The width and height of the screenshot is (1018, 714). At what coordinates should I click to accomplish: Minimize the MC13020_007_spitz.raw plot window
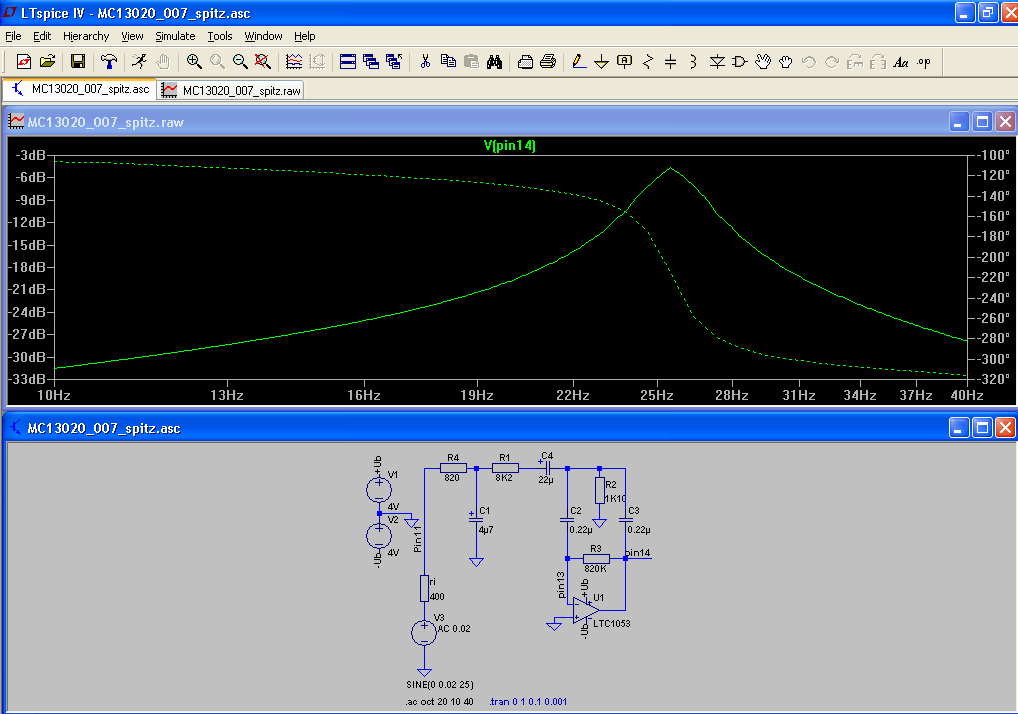pyautogui.click(x=959, y=121)
